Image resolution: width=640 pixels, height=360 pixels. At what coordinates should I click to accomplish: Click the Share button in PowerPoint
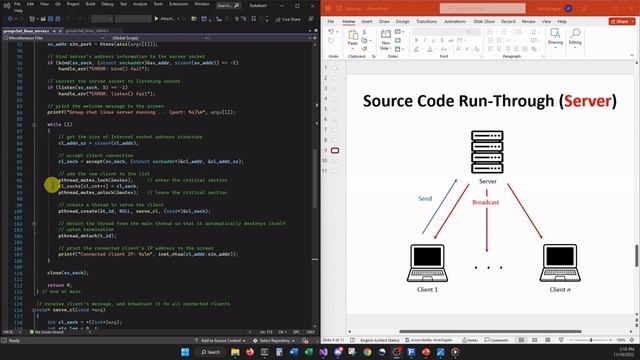point(622,21)
